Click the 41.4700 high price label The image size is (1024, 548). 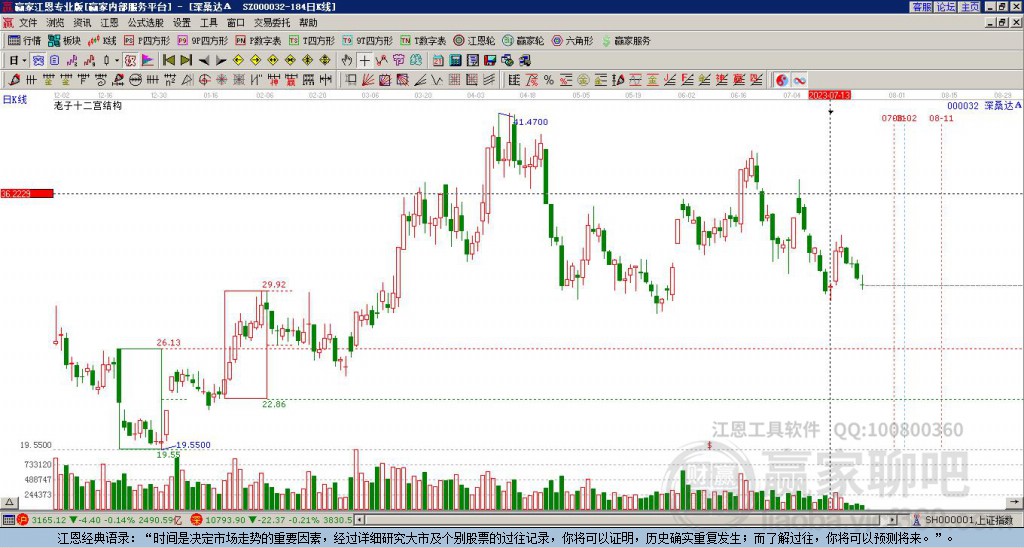click(531, 122)
